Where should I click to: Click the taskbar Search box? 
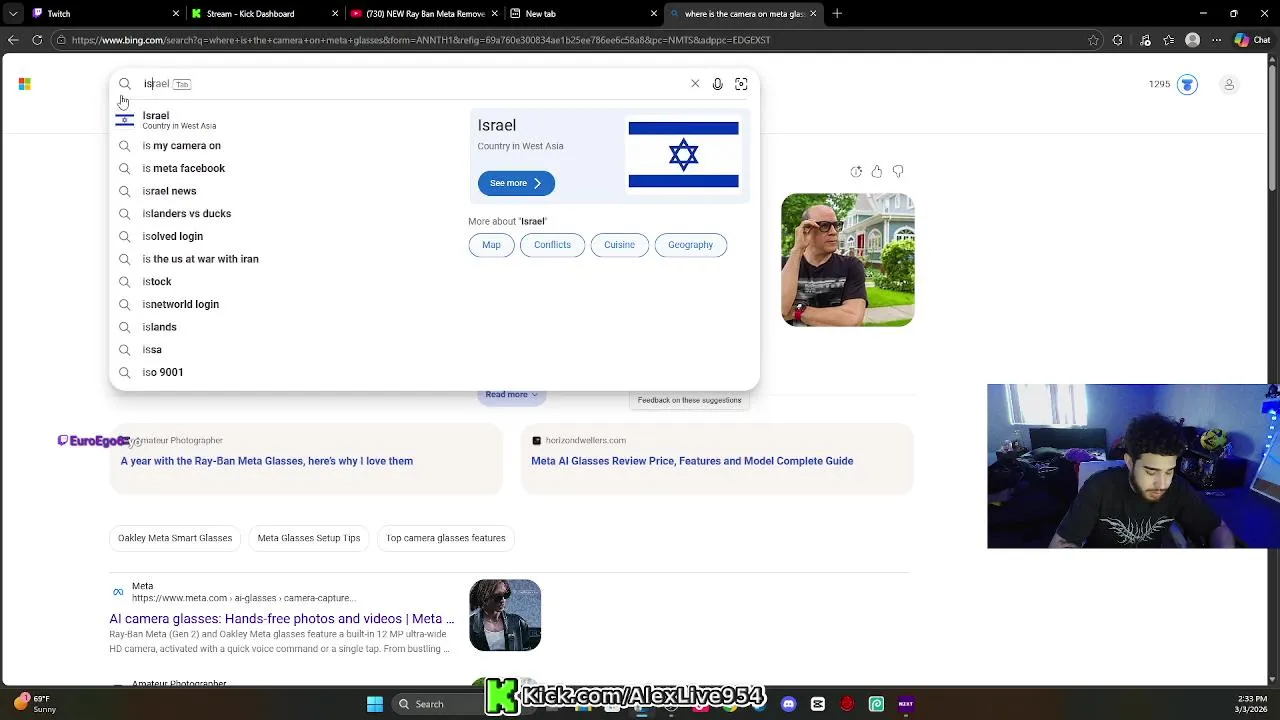pos(439,704)
